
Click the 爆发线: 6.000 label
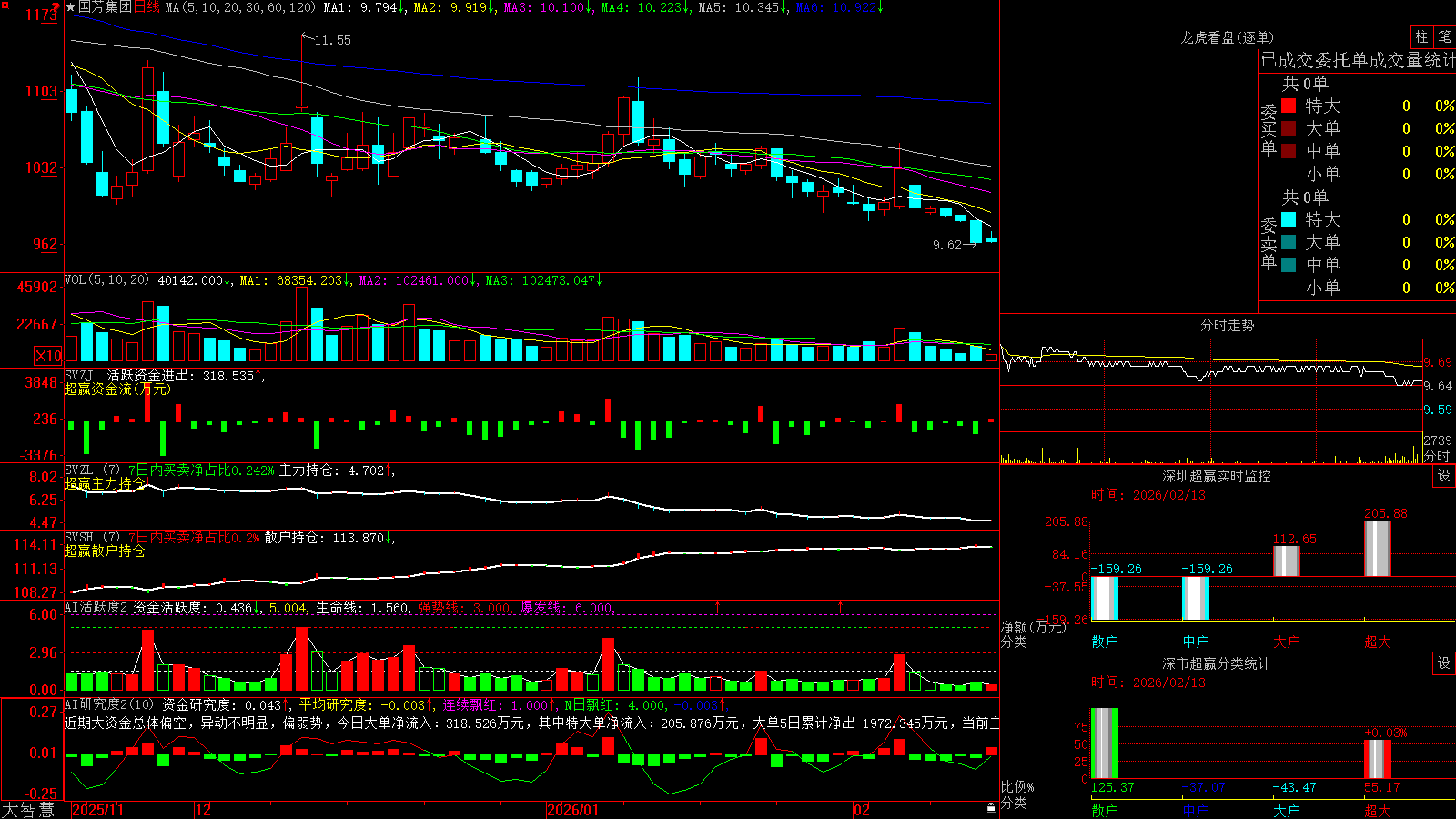pyautogui.click(x=567, y=607)
